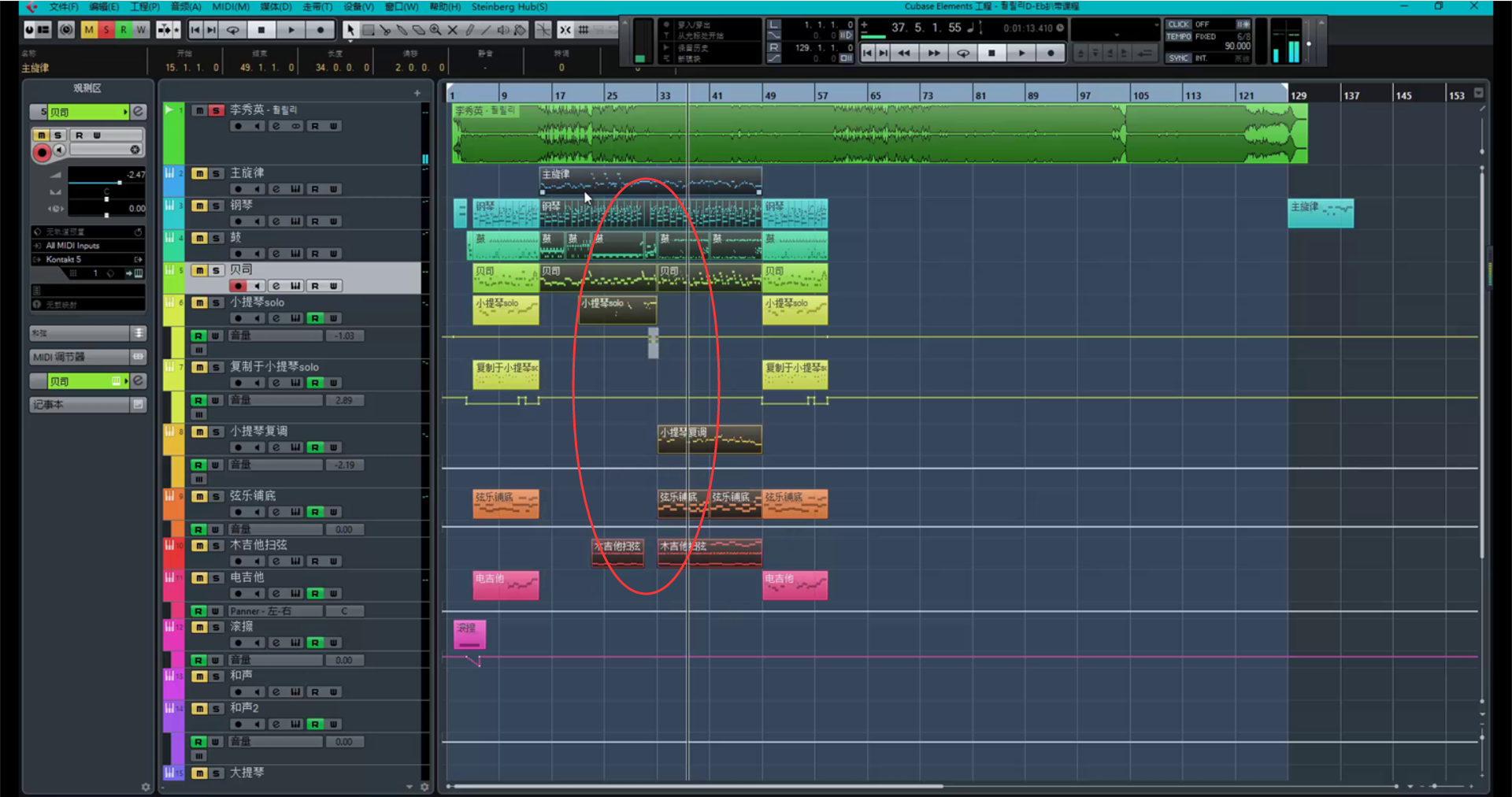
Task: Click Rewind in the transport panel
Action: click(905, 53)
